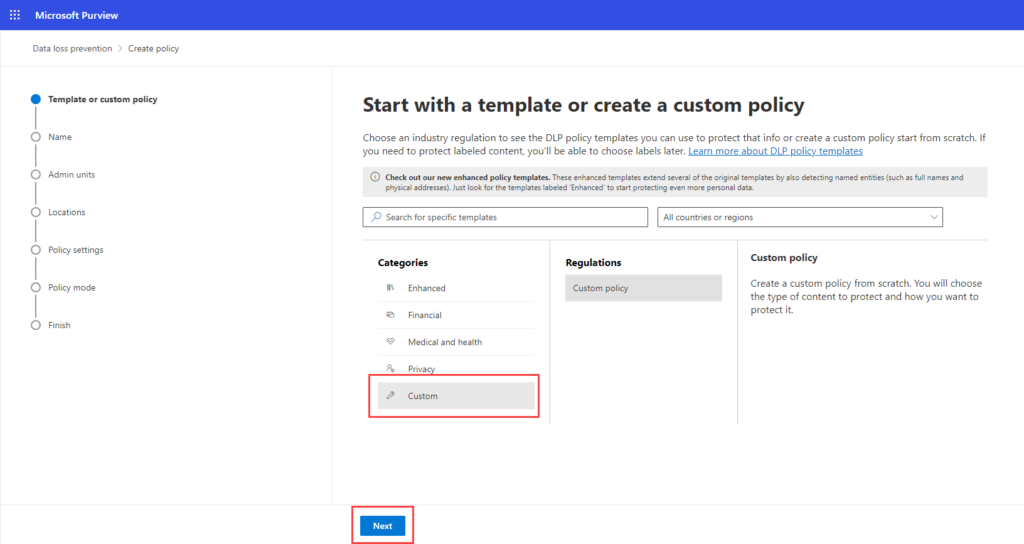Open Learn more about DLP policy templates link

[x=775, y=151]
